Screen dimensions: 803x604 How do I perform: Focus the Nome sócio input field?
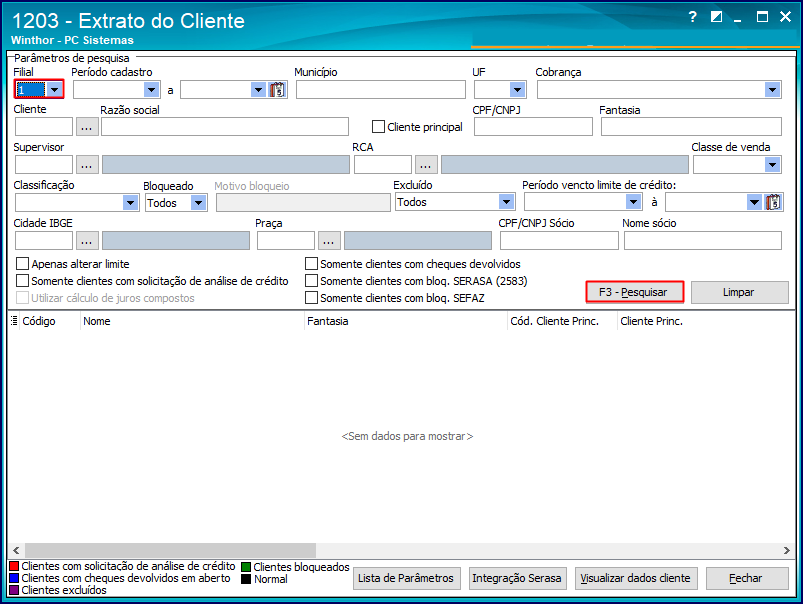pos(703,241)
